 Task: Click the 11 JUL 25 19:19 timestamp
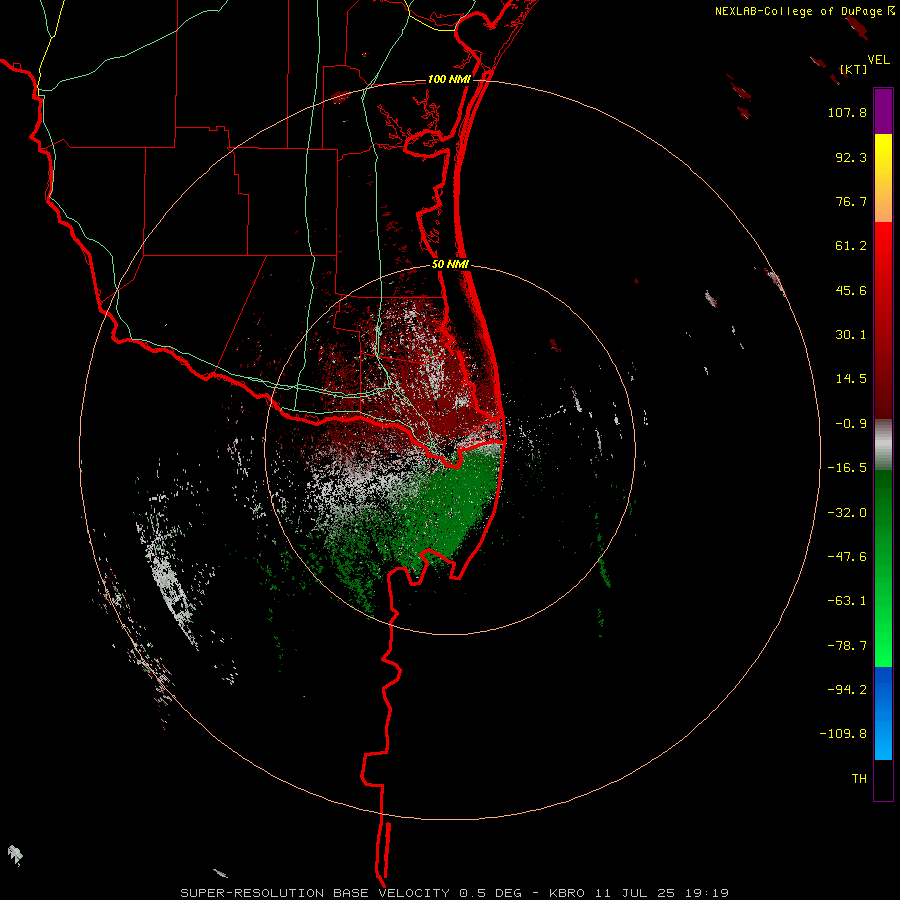point(663,893)
